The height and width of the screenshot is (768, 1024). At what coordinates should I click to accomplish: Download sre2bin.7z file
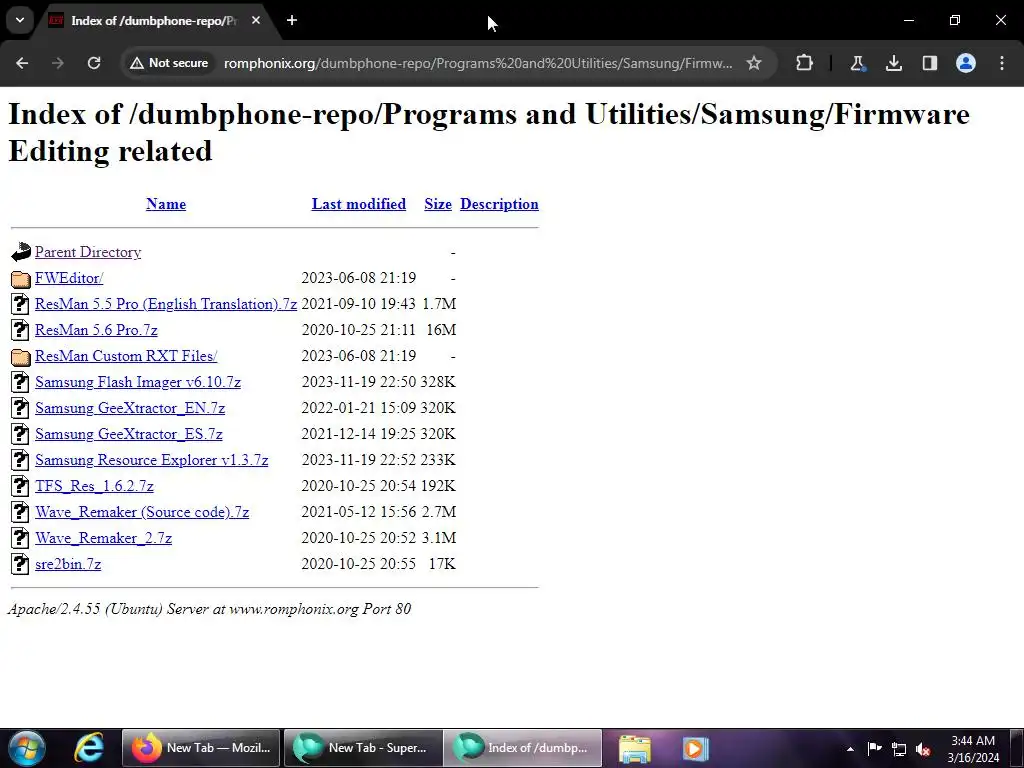tap(68, 564)
